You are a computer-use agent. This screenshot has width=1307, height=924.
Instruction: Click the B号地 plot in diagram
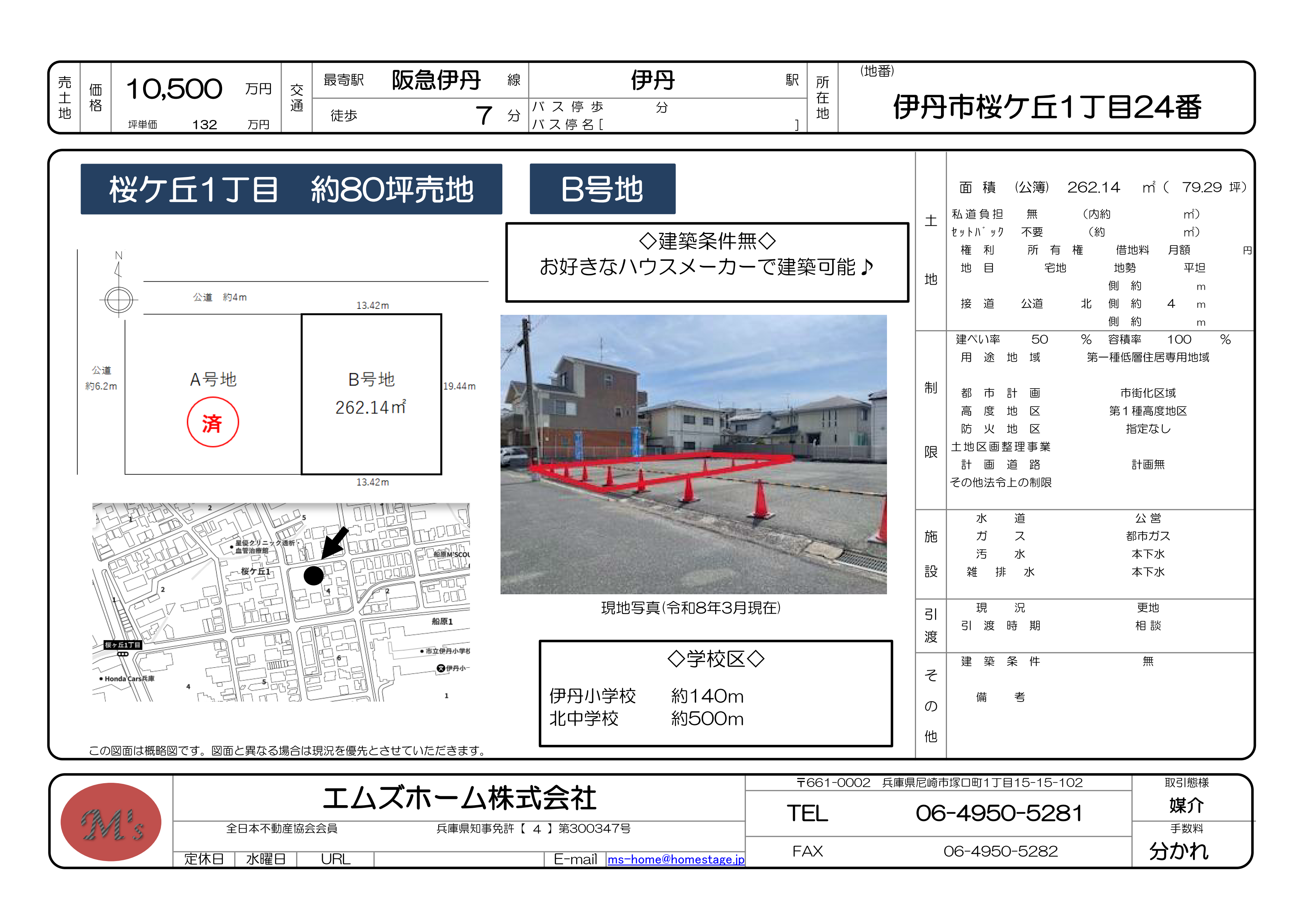[371, 394]
